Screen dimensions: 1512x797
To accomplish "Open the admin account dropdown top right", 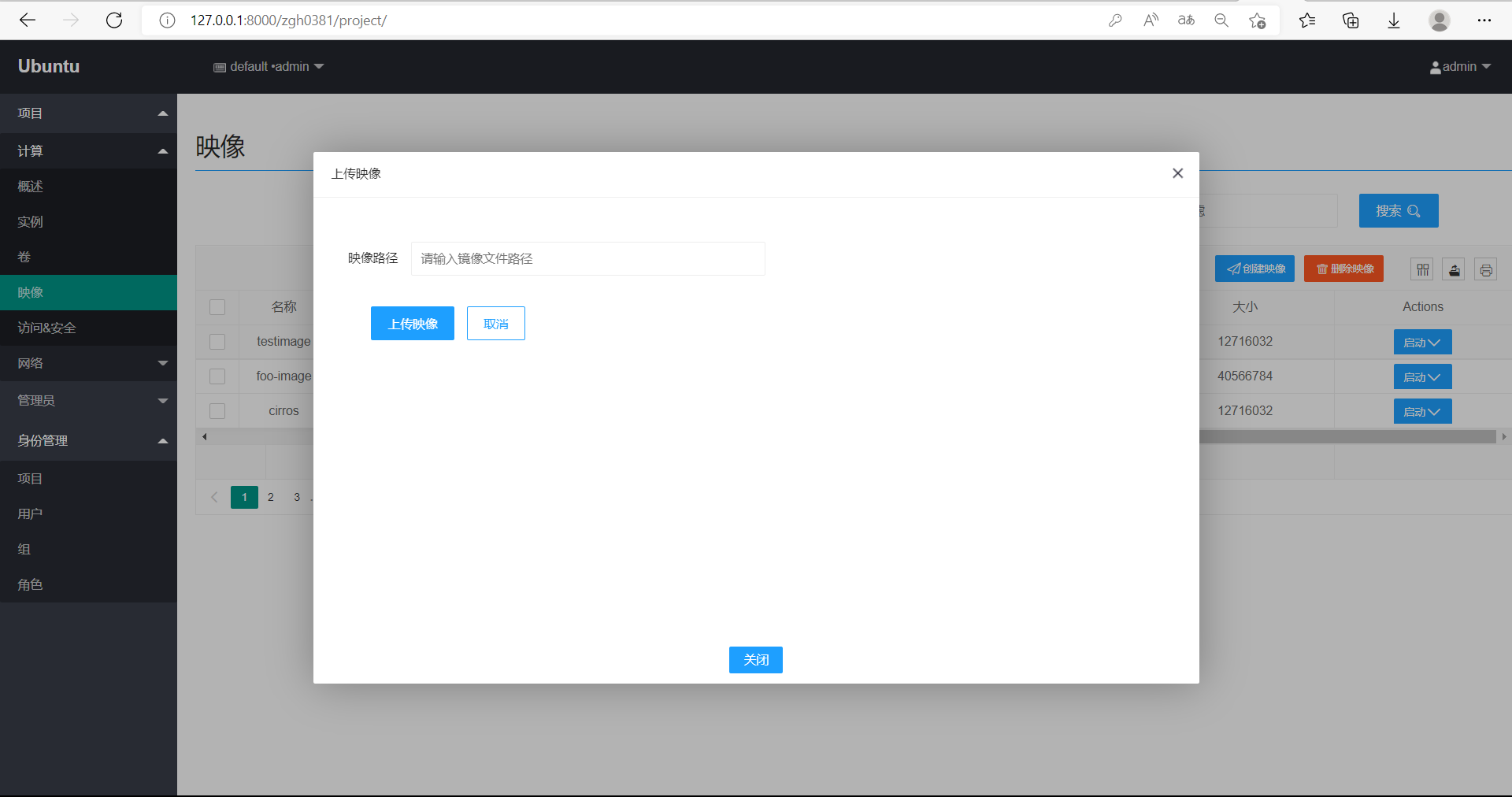I will tap(1460, 66).
